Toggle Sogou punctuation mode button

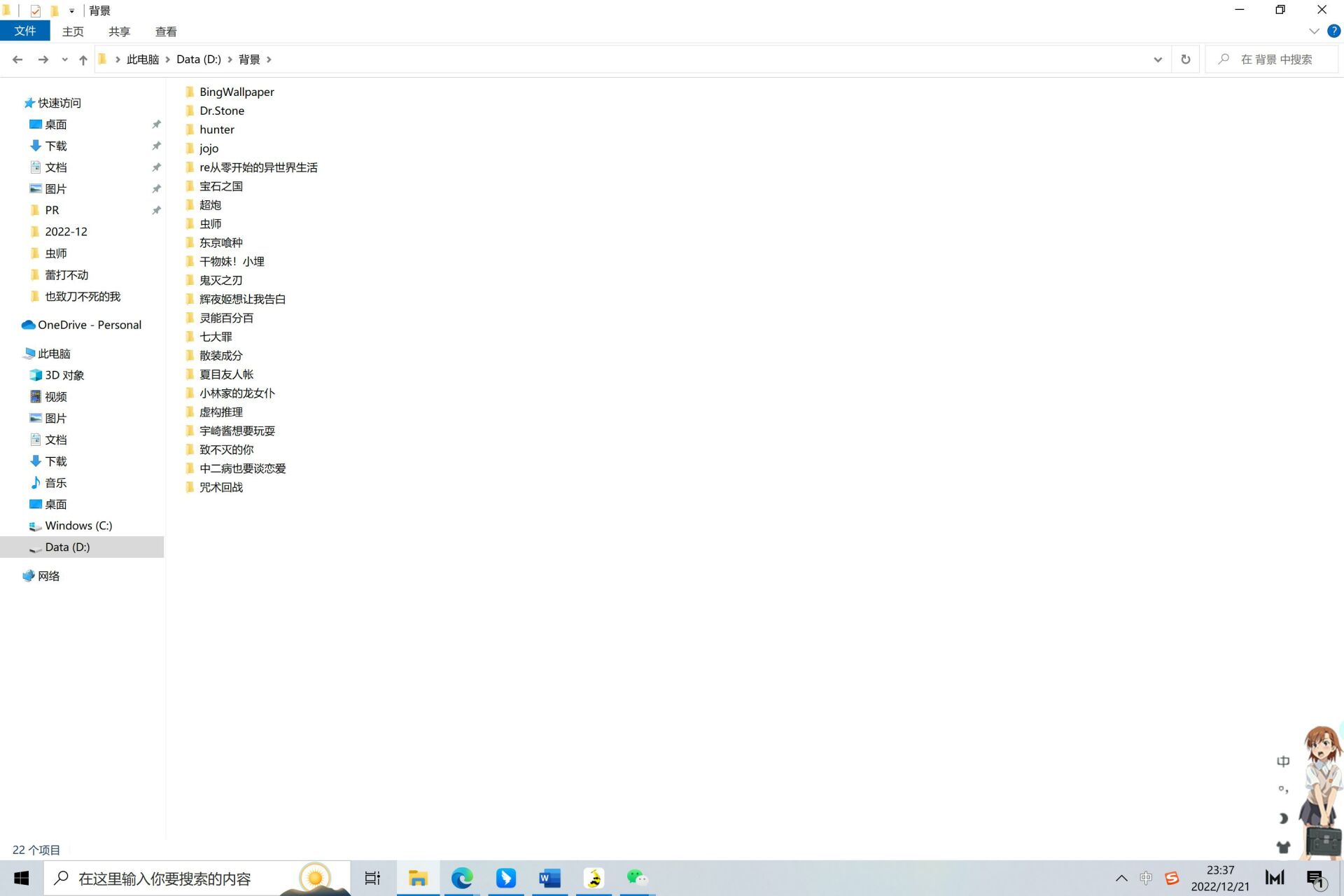pyautogui.click(x=1282, y=790)
